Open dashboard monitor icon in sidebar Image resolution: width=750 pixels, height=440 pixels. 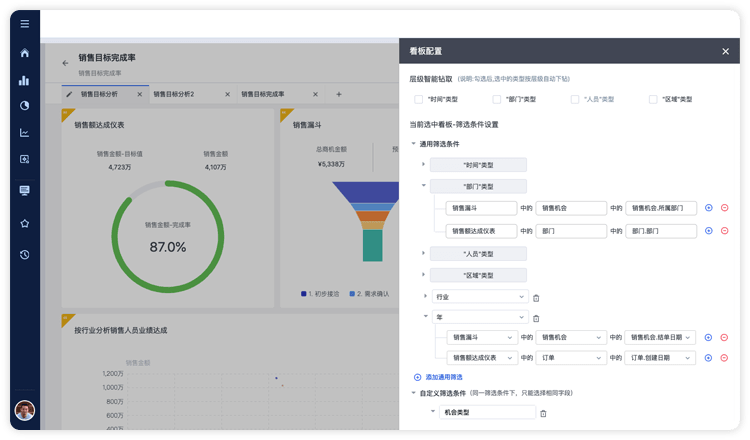pyautogui.click(x=24, y=190)
